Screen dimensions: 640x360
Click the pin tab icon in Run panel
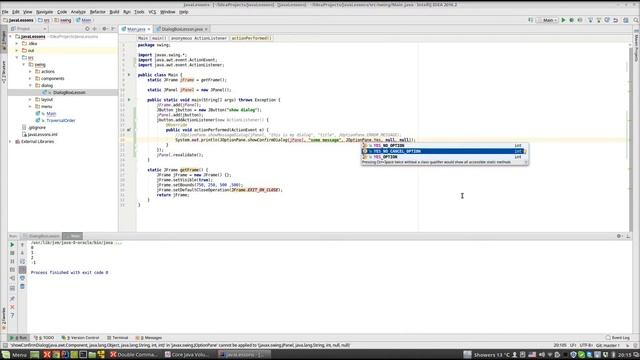[x=12, y=299]
